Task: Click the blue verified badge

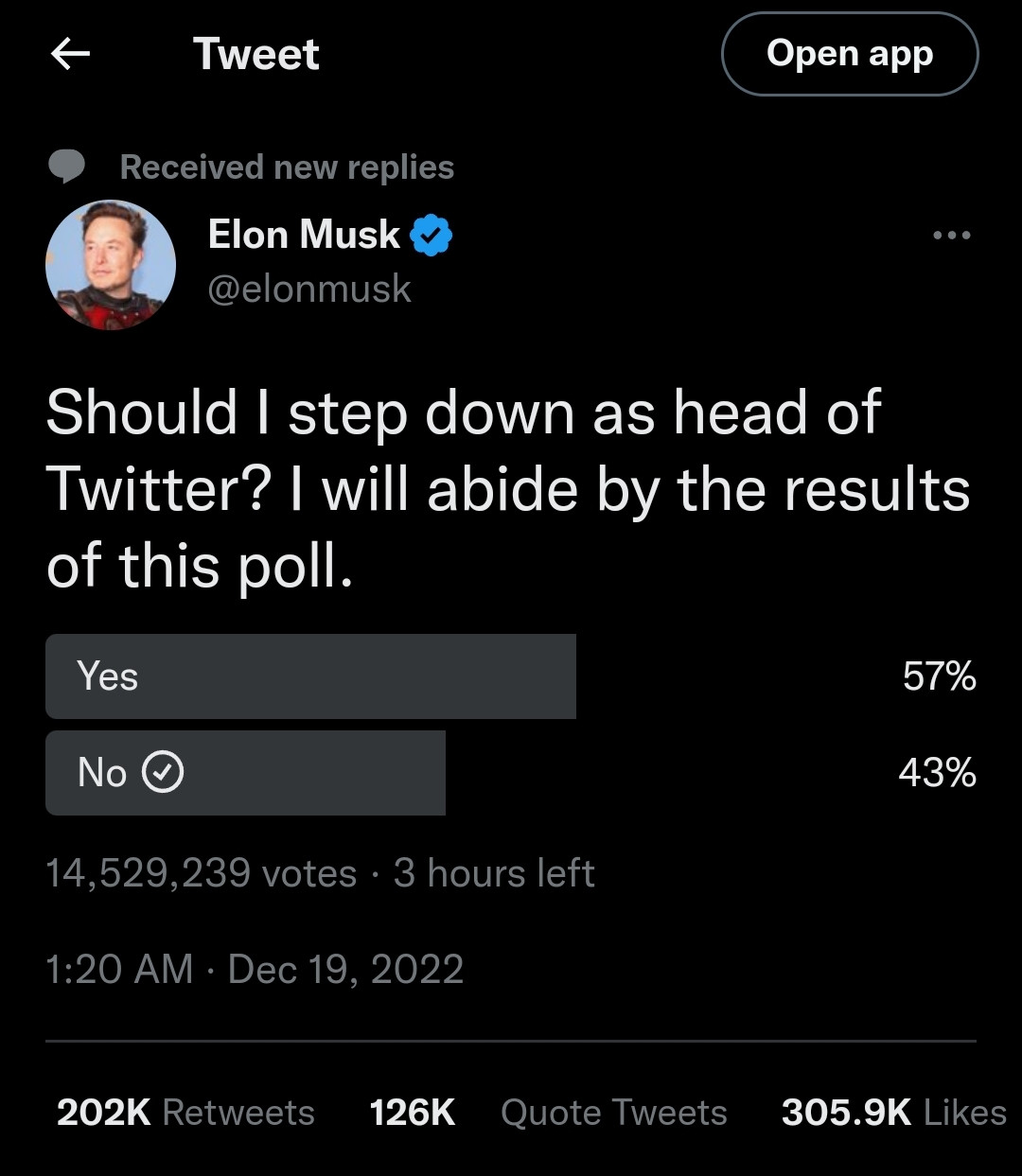Action: click(431, 235)
